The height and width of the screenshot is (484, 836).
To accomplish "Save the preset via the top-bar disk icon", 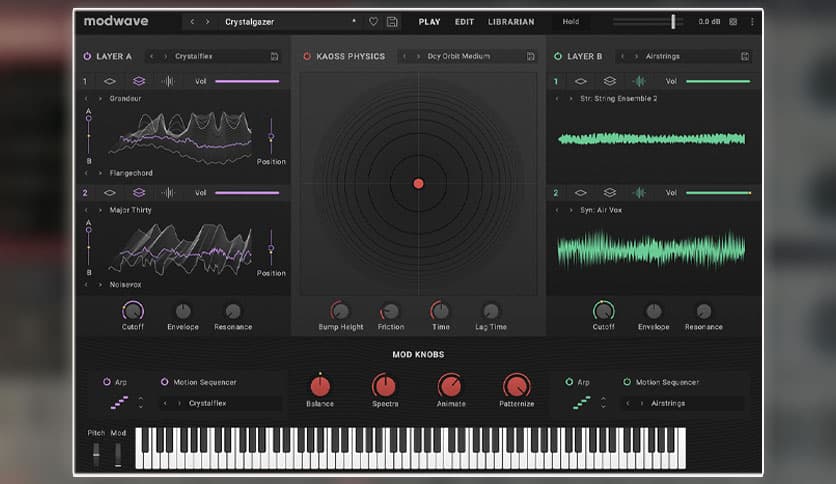I will 392,22.
